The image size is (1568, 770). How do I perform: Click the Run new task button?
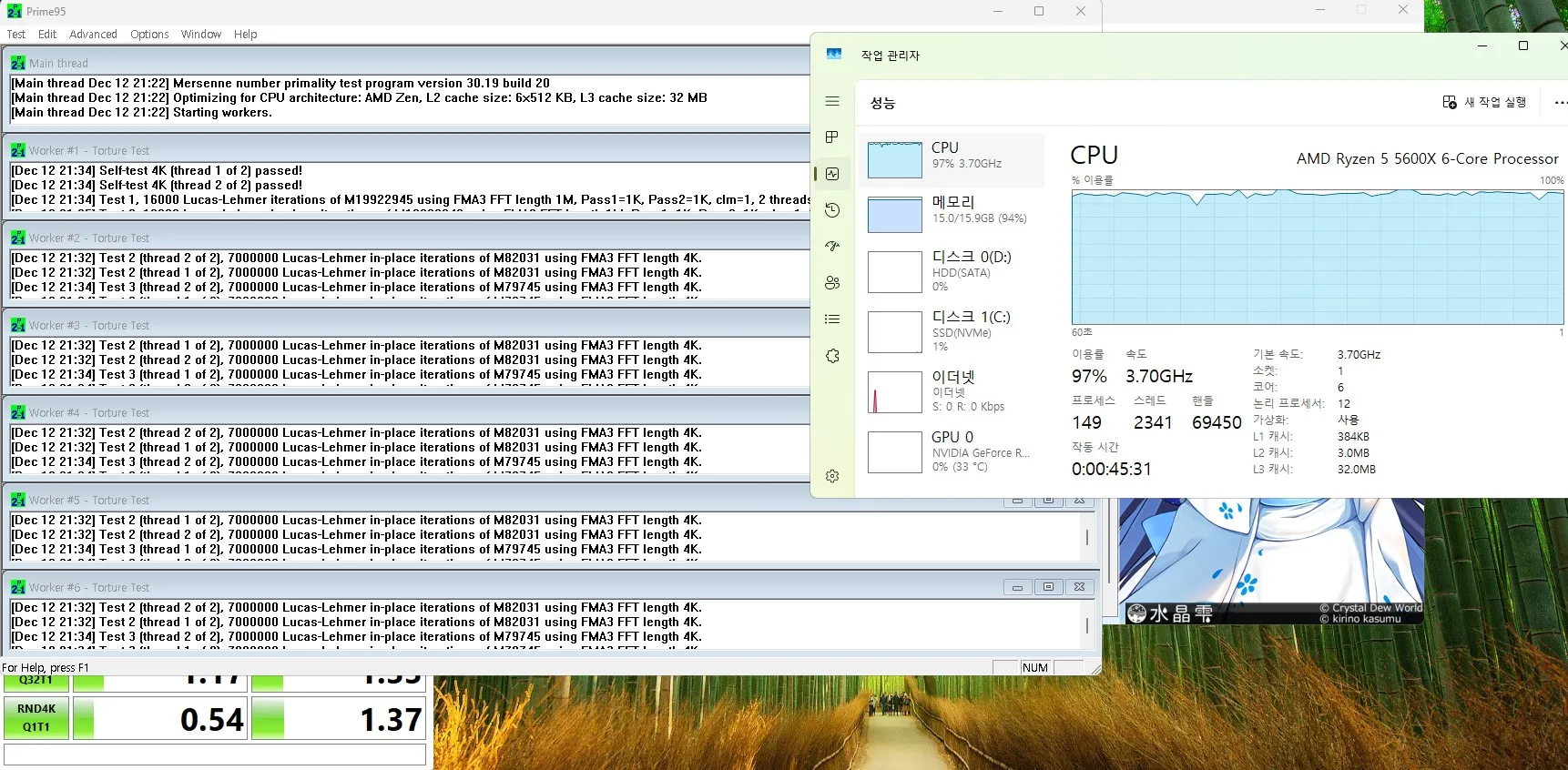1484,102
